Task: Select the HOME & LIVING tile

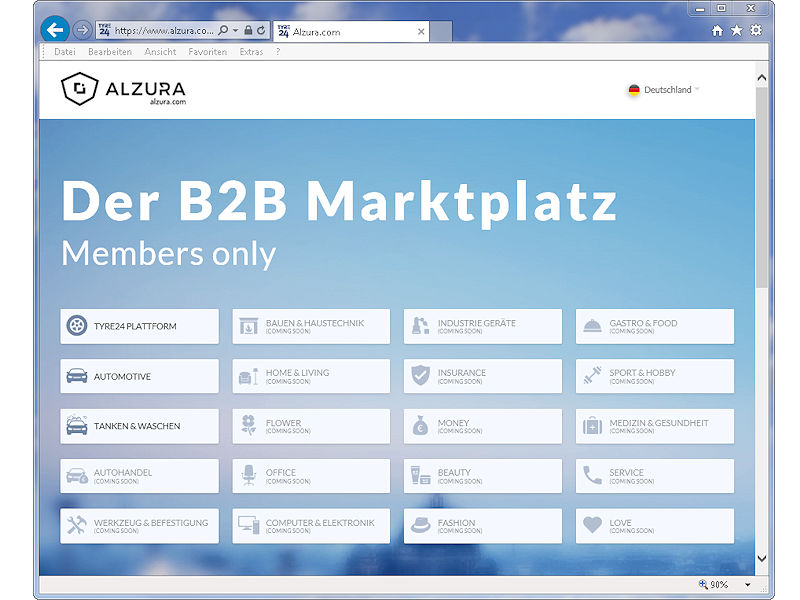Action: pos(311,376)
